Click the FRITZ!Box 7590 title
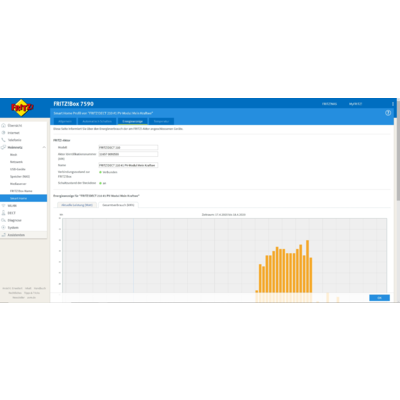 (74, 104)
